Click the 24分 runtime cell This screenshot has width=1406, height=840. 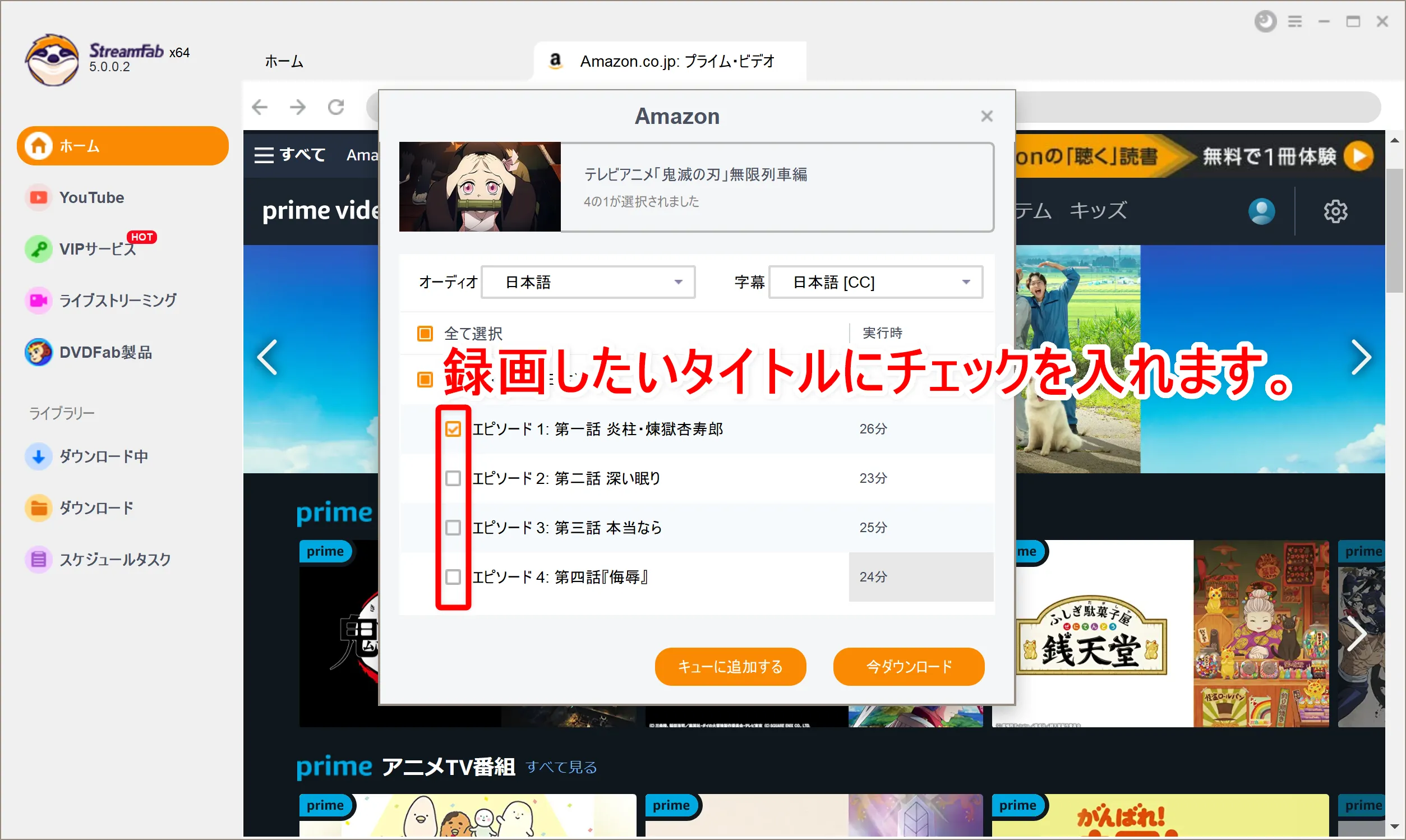point(921,577)
